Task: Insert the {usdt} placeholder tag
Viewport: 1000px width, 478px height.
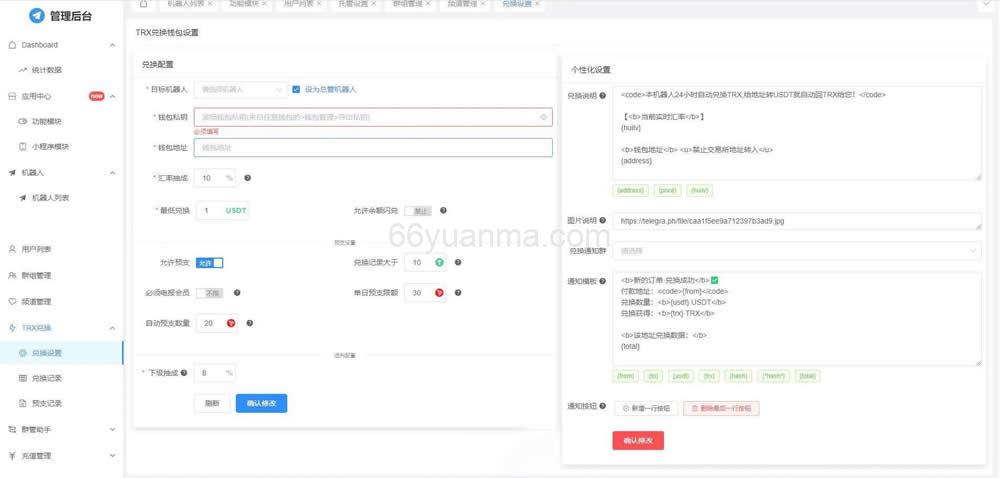Action: (x=681, y=377)
